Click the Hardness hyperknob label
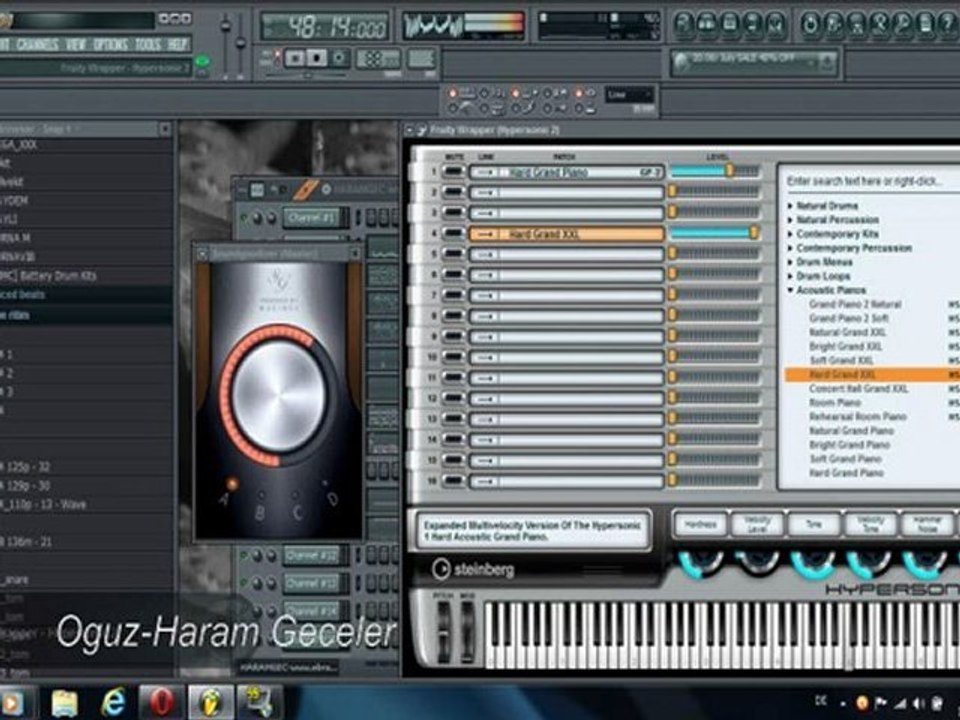Screen dimensions: 960x720 [x=700, y=525]
